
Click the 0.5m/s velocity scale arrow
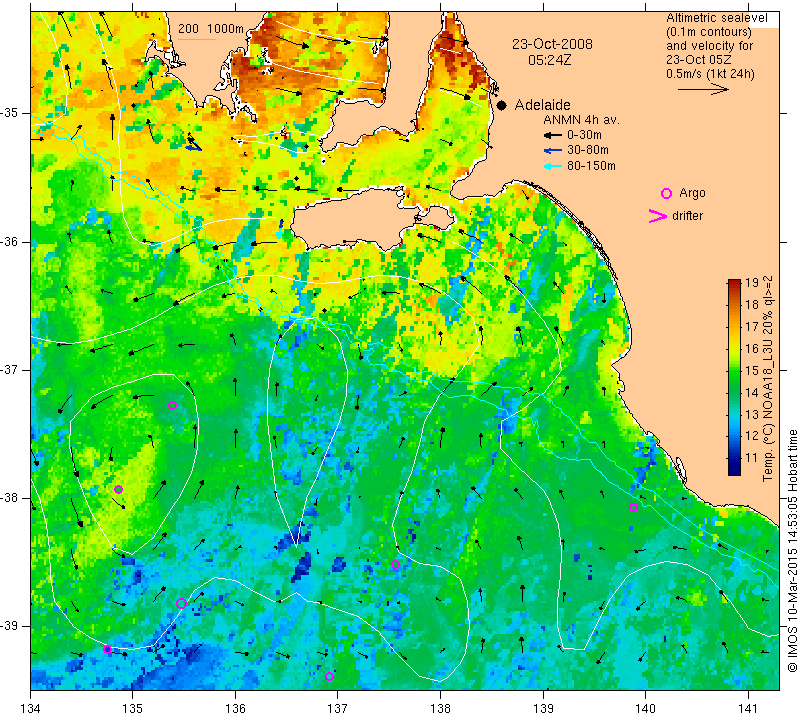703,89
